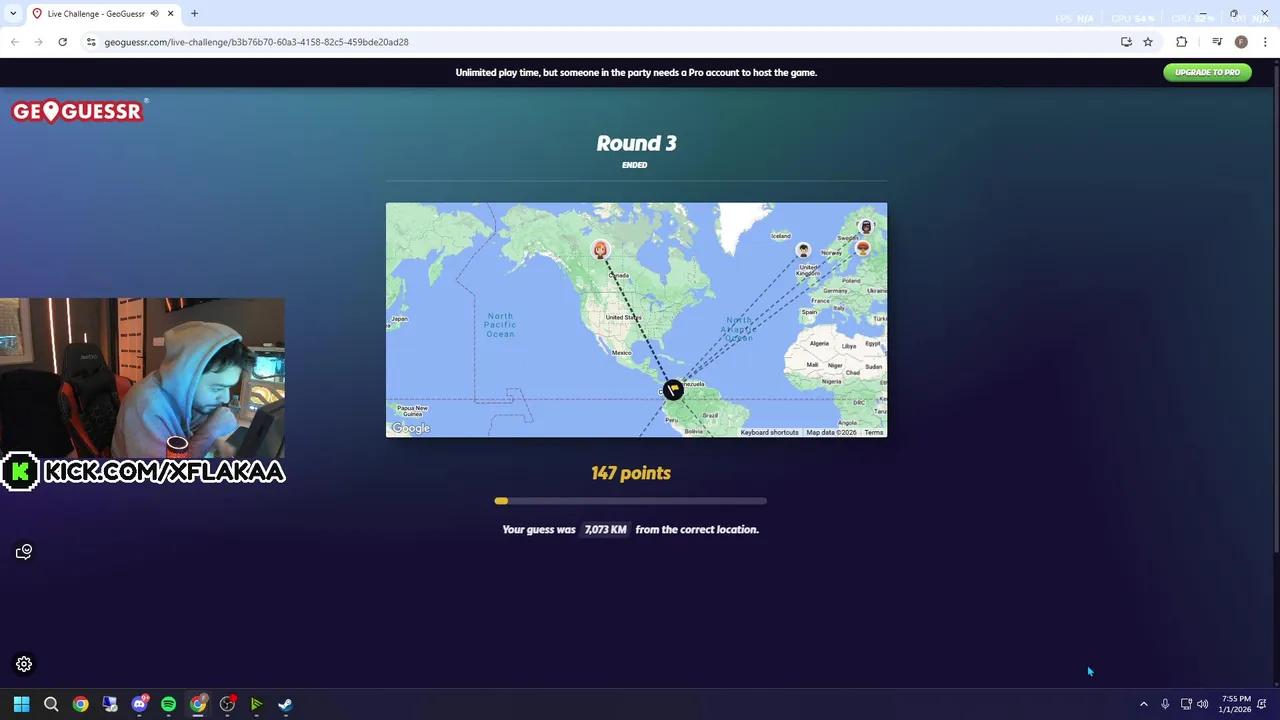Open the browser extensions menu
The height and width of the screenshot is (720, 1280).
(1181, 42)
